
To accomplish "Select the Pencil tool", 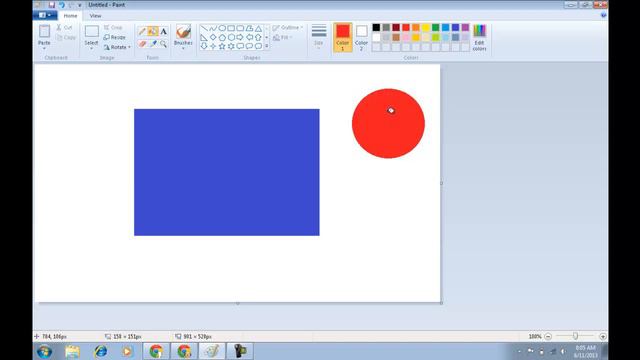I will [x=142, y=31].
